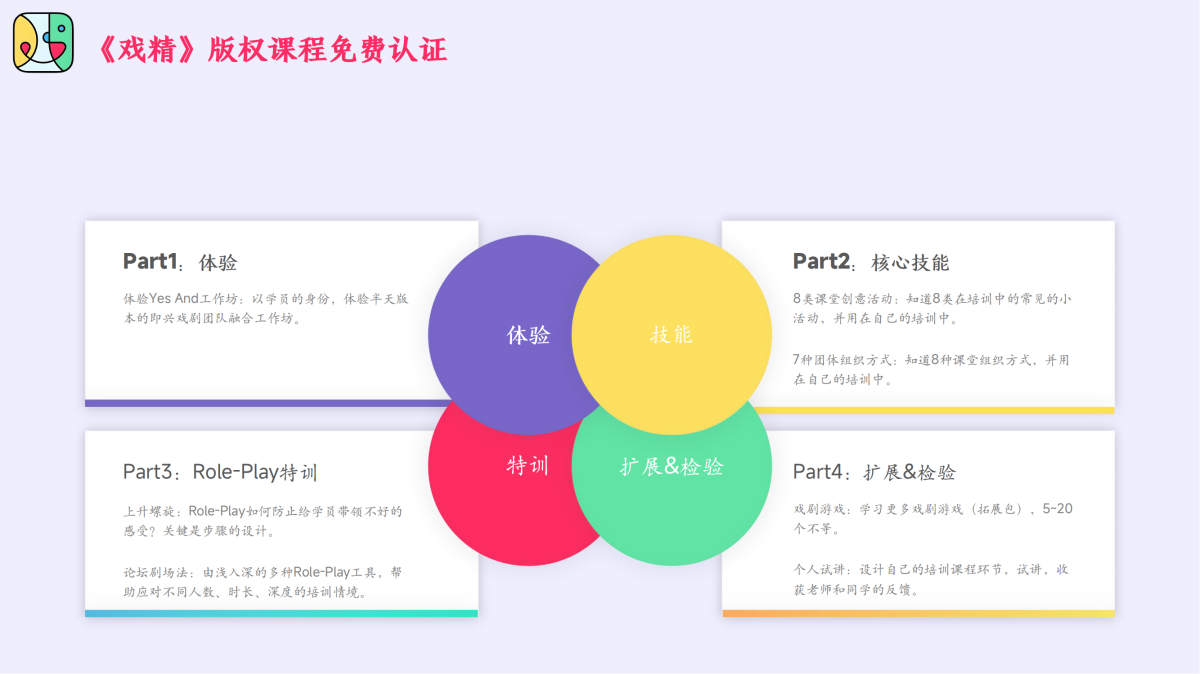Select the Part4：扩展&检验 heading

coord(874,472)
